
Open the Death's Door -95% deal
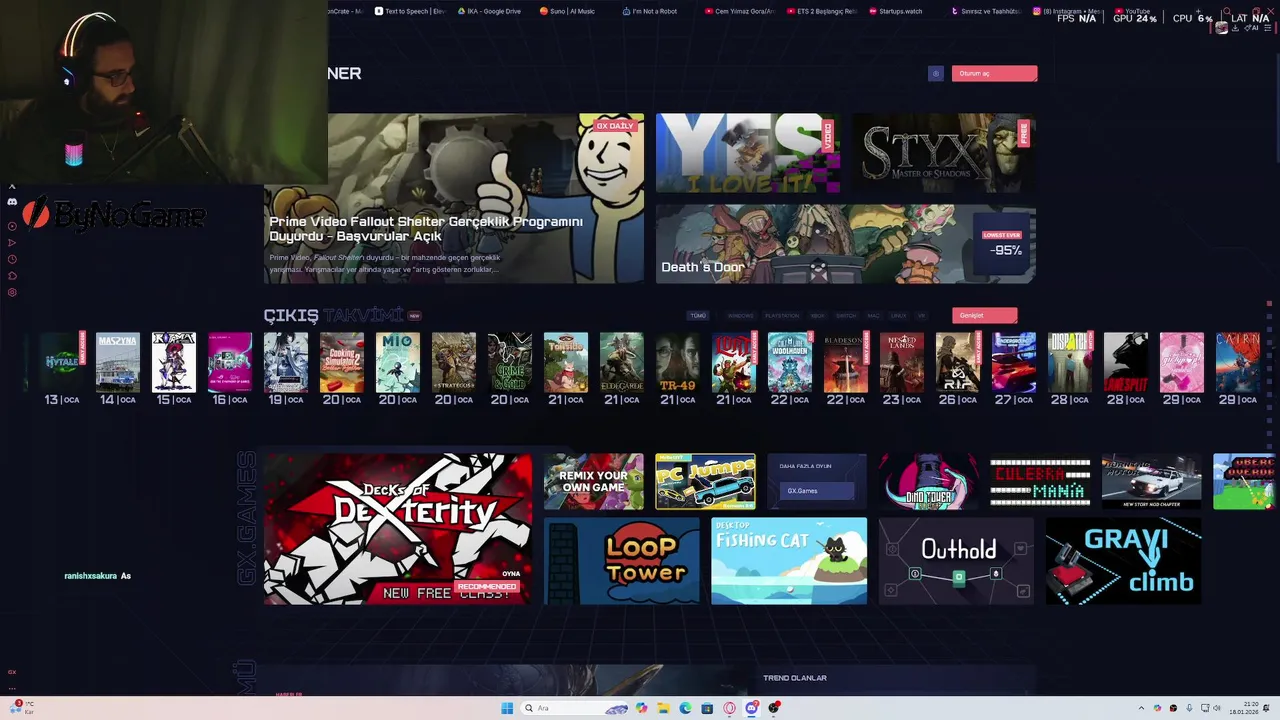pyautogui.click(x=845, y=244)
